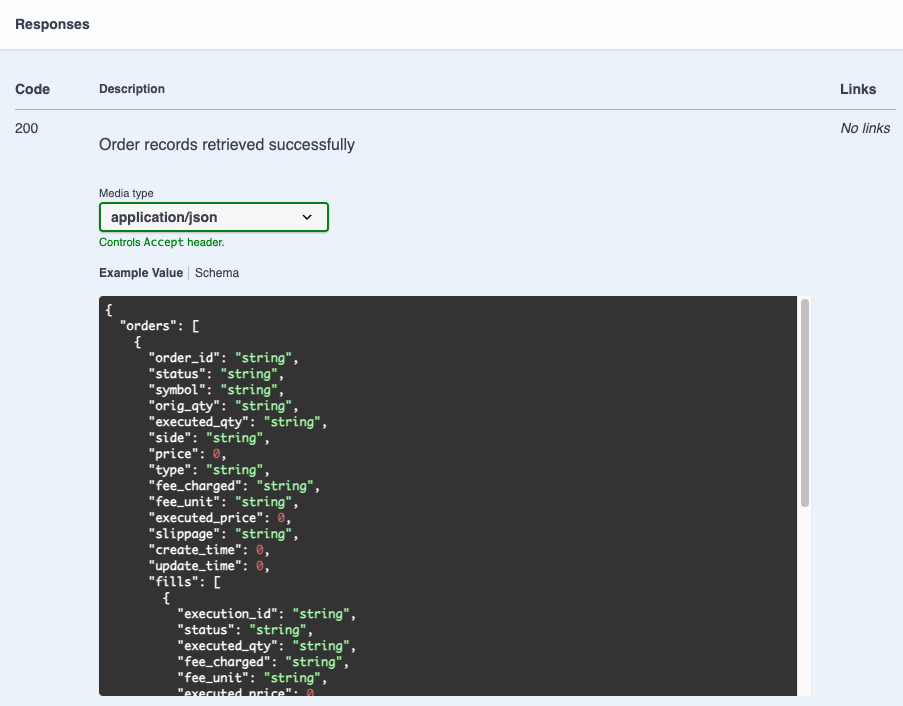Click the 'Controls Accept header' hint text
This screenshot has width=903, height=706.
point(161,242)
